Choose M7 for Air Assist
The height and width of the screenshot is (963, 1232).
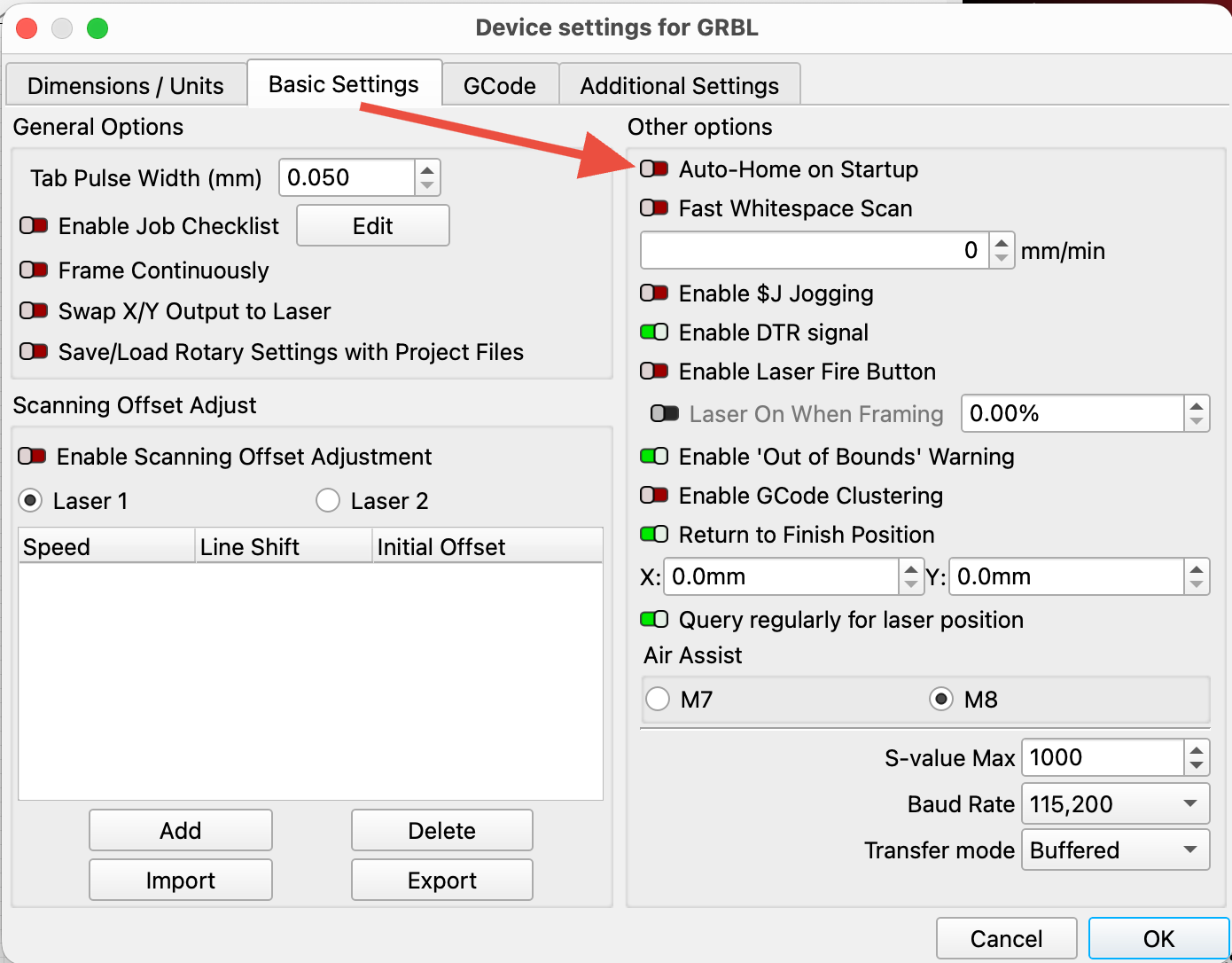(658, 699)
